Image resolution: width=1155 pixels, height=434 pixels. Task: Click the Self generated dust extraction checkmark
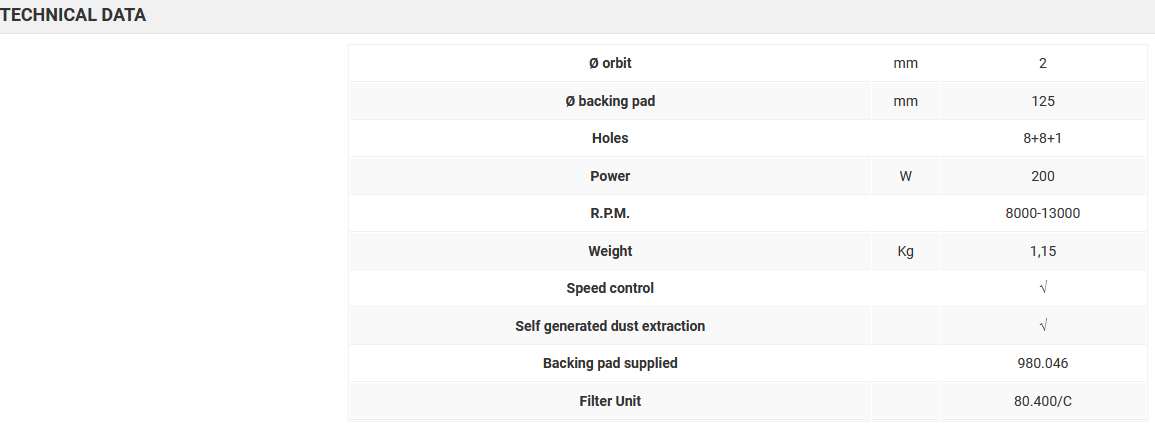coord(1043,326)
